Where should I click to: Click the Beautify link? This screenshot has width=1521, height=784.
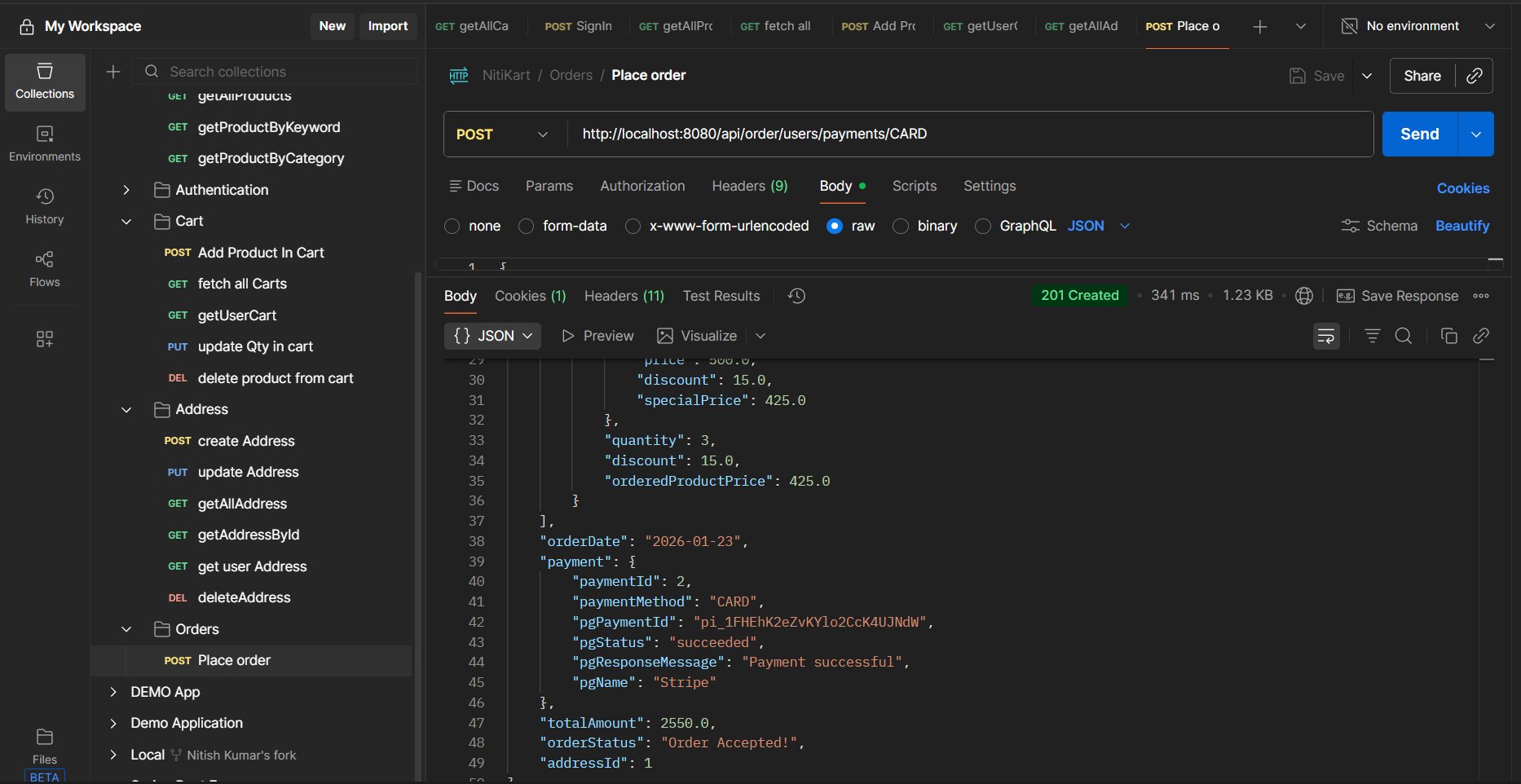(1461, 226)
